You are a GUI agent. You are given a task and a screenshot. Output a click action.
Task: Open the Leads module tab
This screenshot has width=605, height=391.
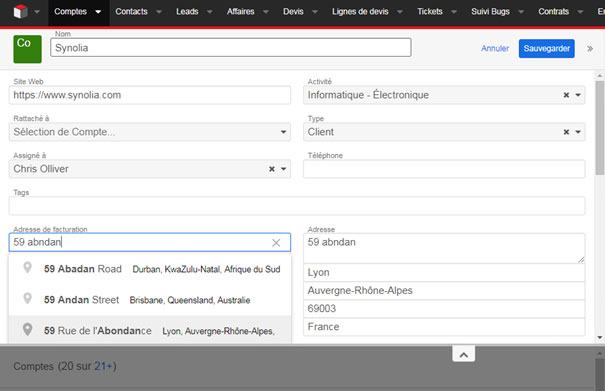tap(187, 12)
